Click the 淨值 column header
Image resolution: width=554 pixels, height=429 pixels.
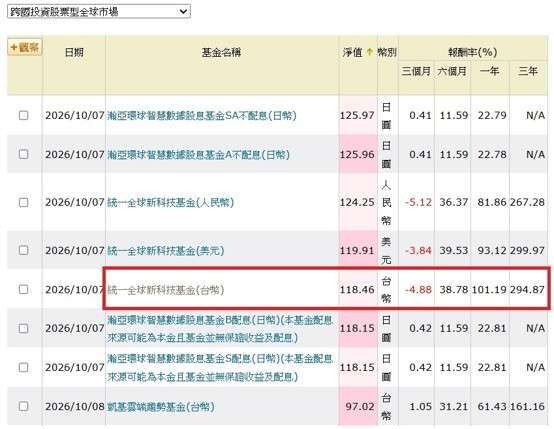[x=352, y=52]
